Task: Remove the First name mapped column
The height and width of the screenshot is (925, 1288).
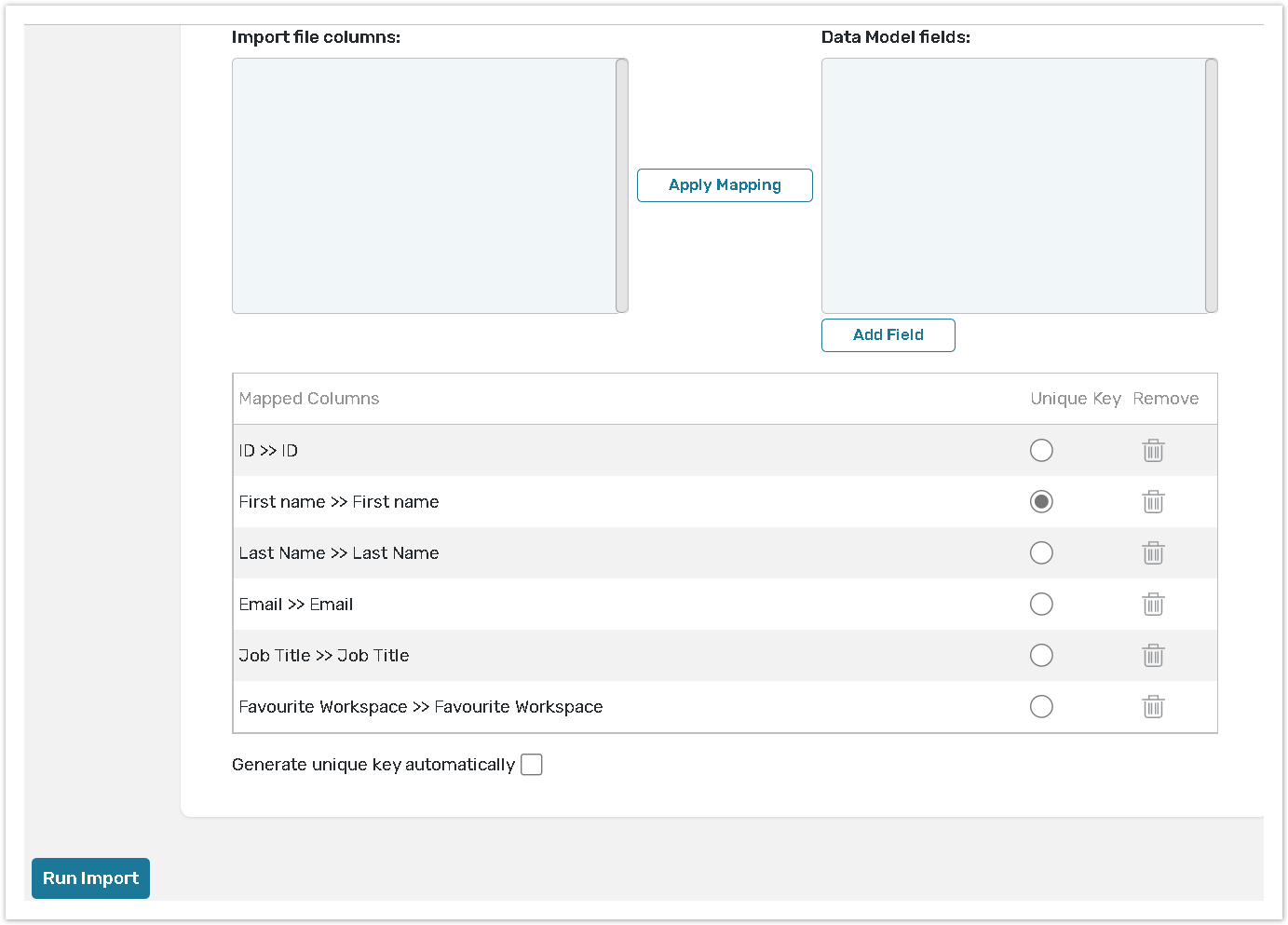Action: click(x=1153, y=502)
